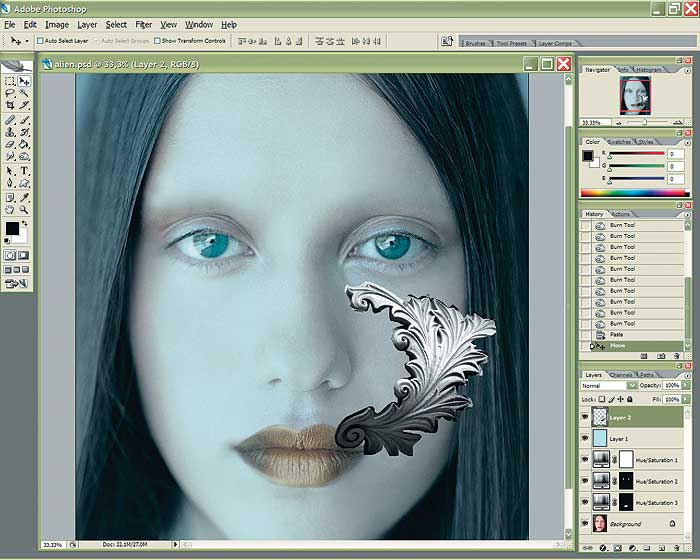Screen dimensions: 700x560
Task: Select the Crop tool
Action: pos(10,105)
